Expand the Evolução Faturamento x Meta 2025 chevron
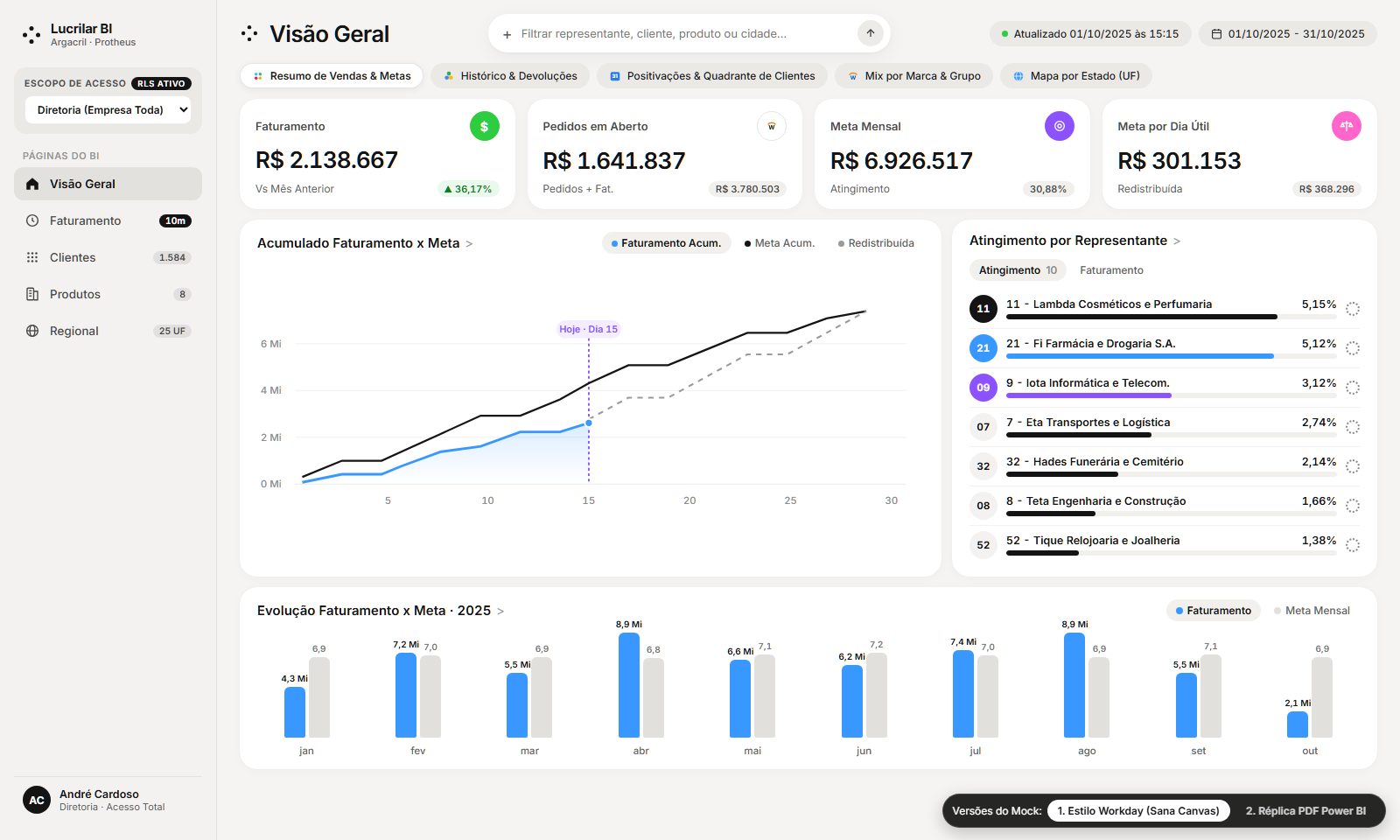Image resolution: width=1400 pixels, height=840 pixels. (x=500, y=612)
